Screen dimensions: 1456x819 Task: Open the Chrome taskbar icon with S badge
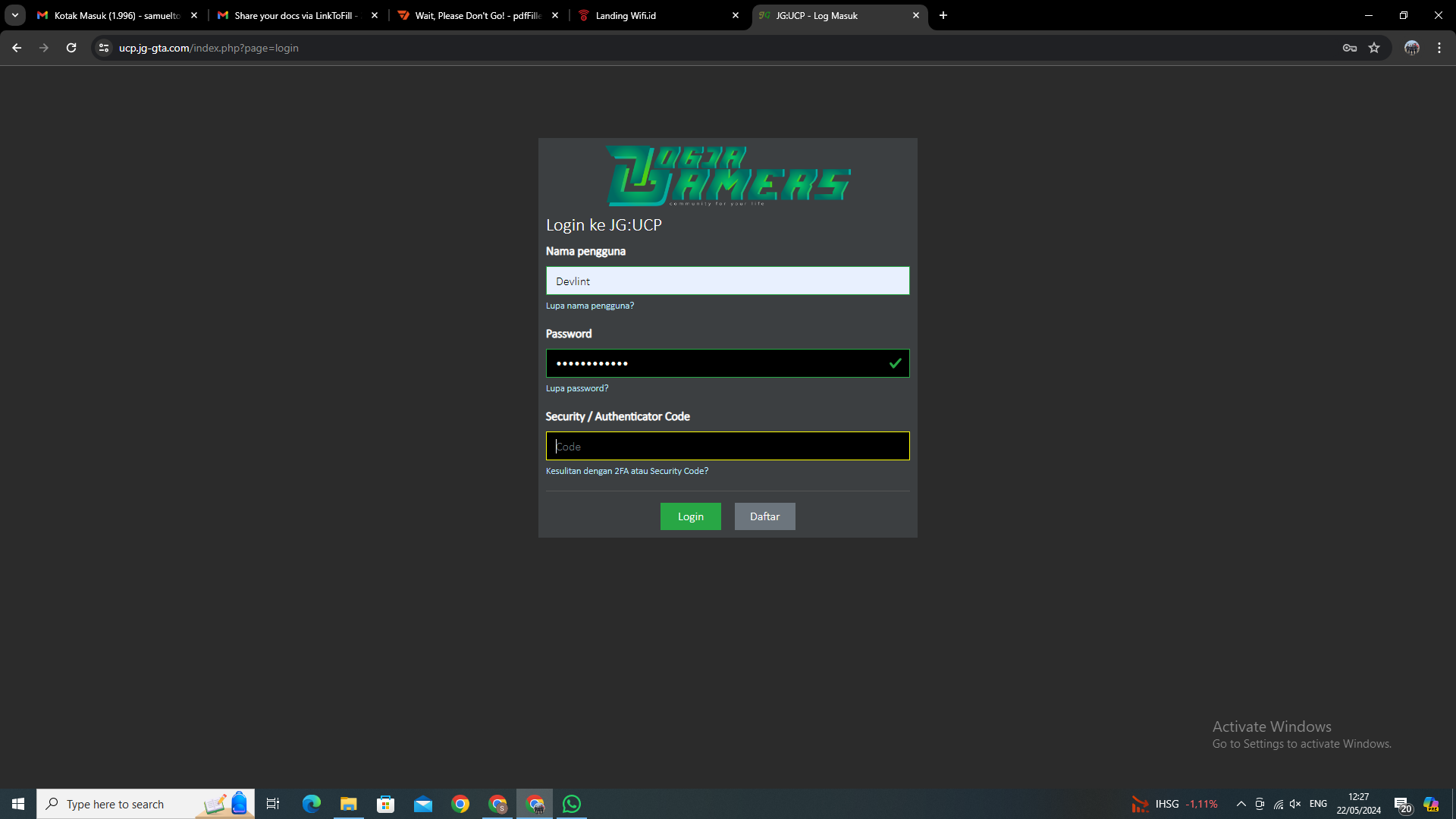497,804
